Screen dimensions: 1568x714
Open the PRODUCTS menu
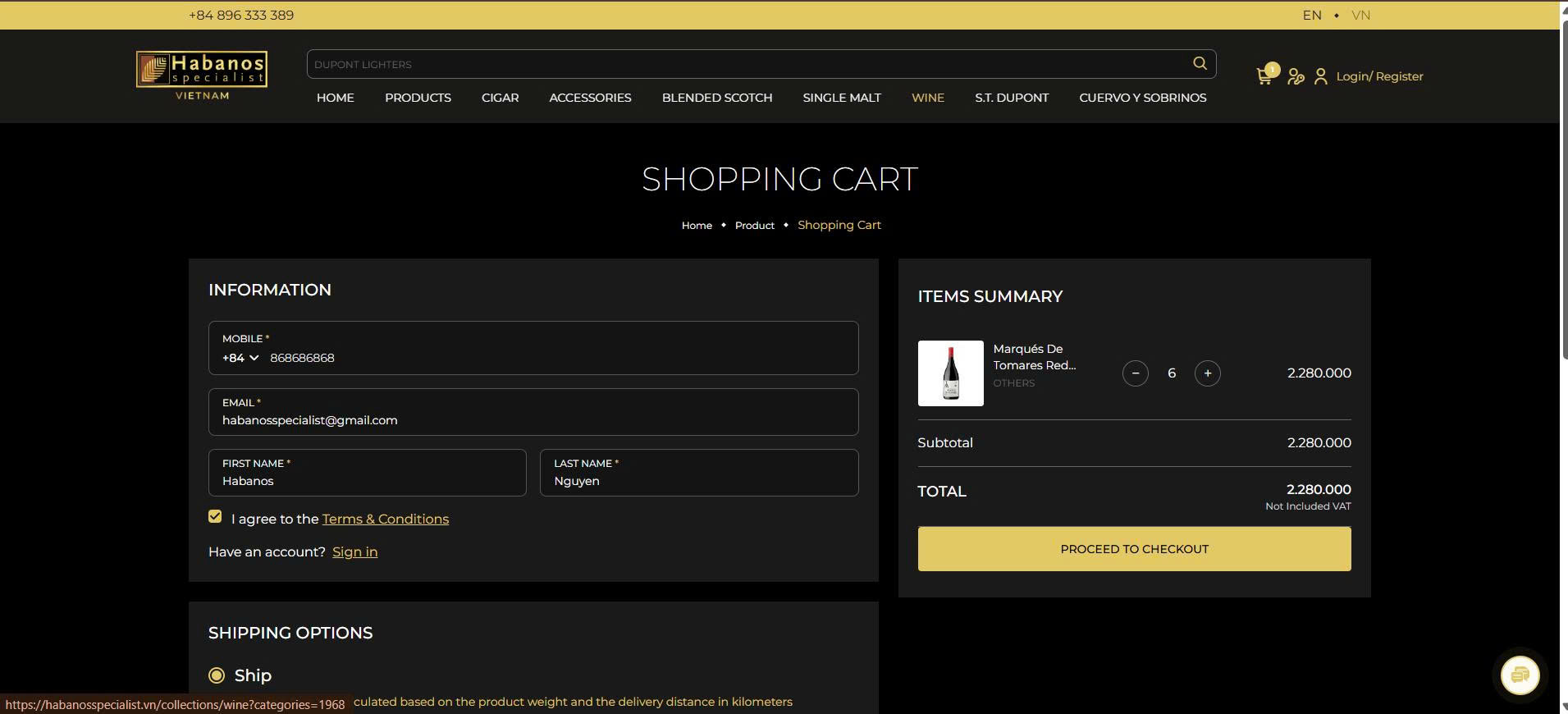[x=418, y=98]
